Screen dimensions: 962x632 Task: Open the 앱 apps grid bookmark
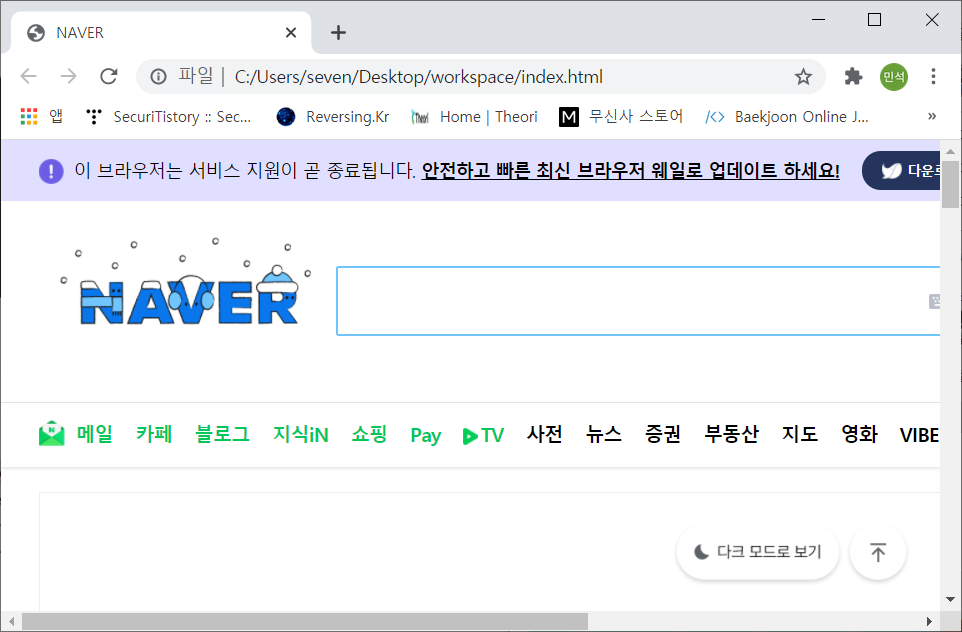[x=42, y=116]
